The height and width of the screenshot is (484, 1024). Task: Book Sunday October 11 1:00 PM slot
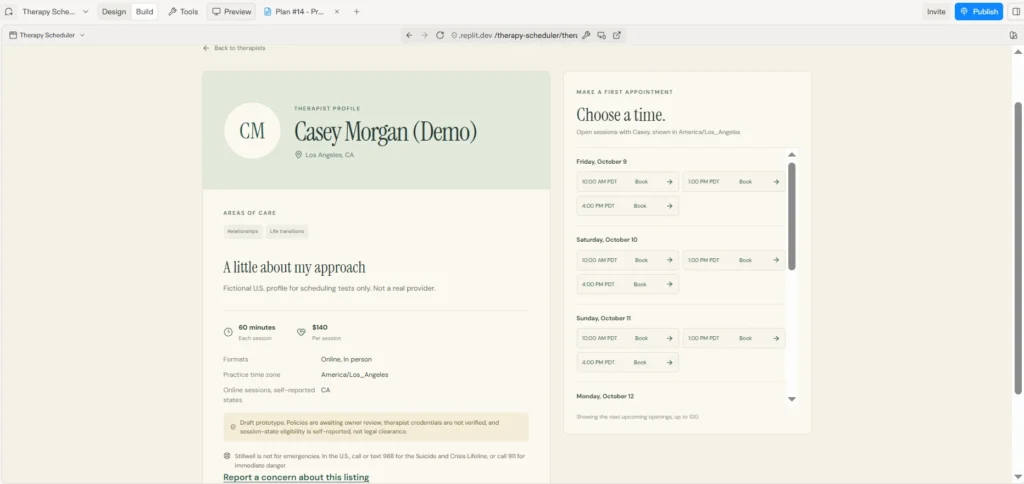pyautogui.click(x=734, y=338)
